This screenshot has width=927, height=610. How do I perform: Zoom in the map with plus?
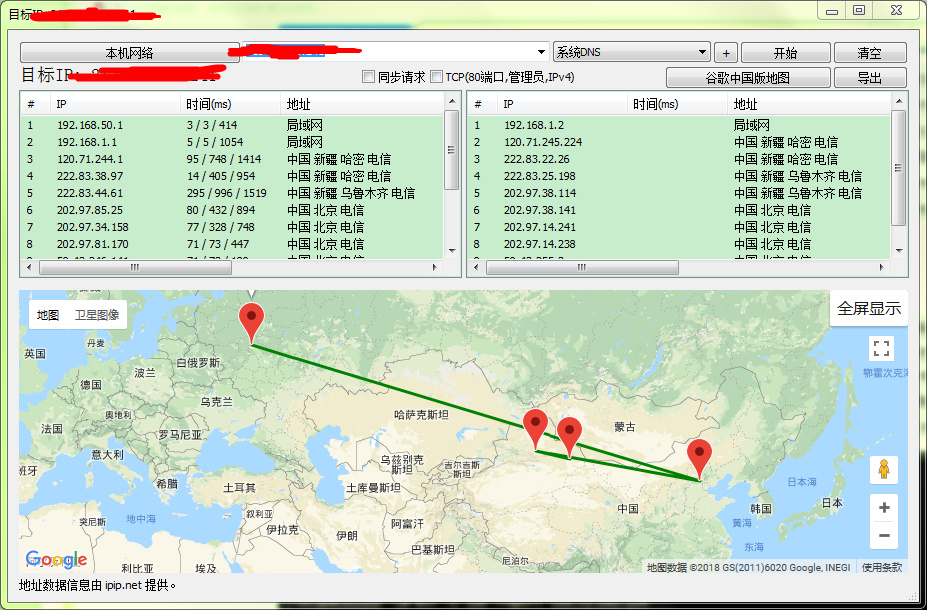click(884, 508)
